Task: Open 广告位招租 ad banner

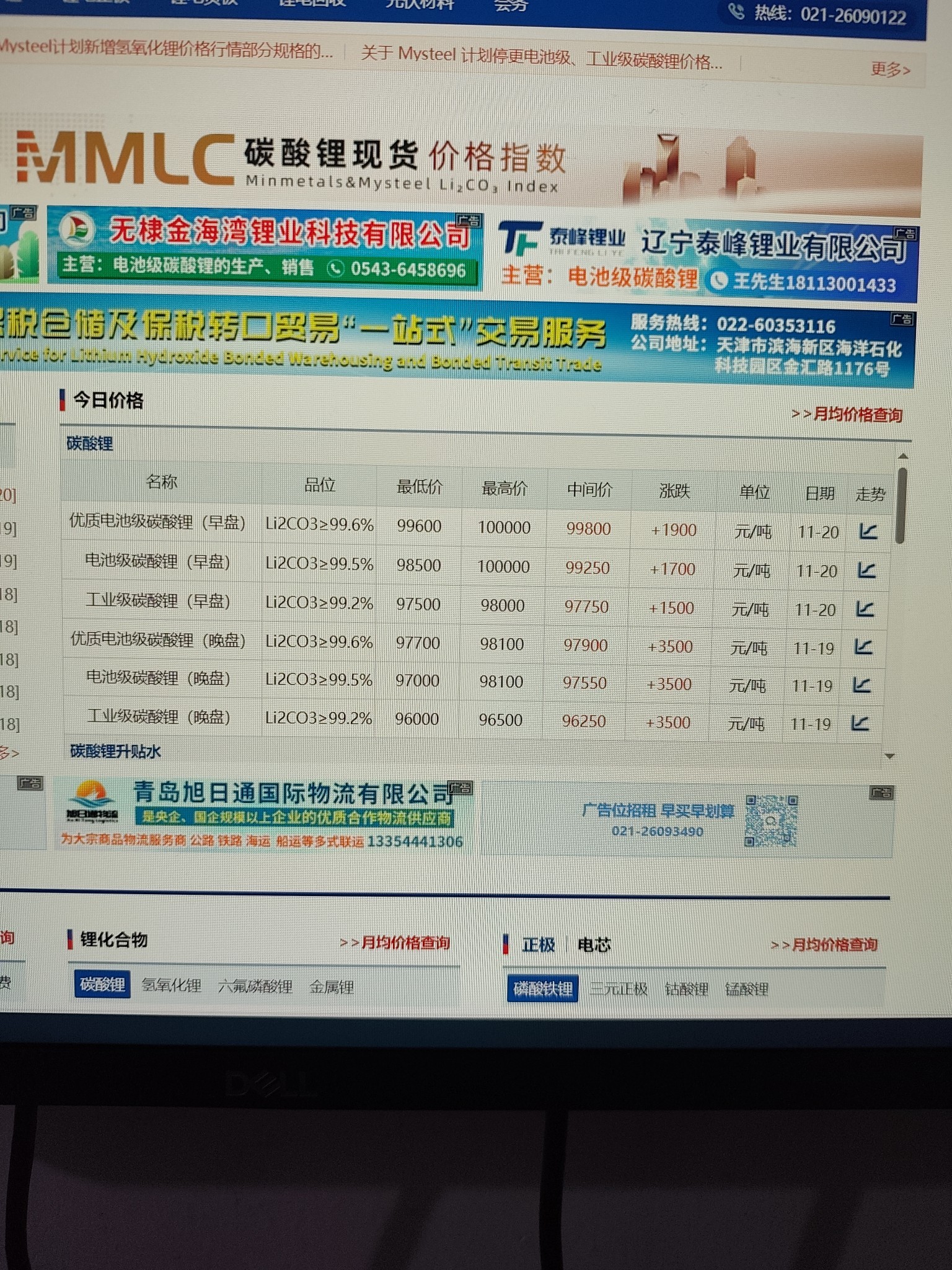Action: (687, 820)
